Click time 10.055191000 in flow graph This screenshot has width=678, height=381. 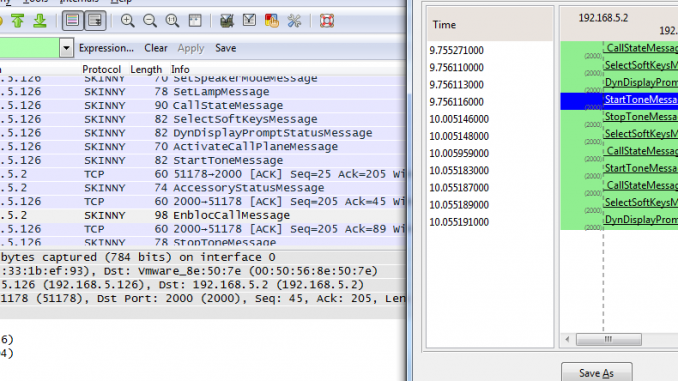point(459,222)
